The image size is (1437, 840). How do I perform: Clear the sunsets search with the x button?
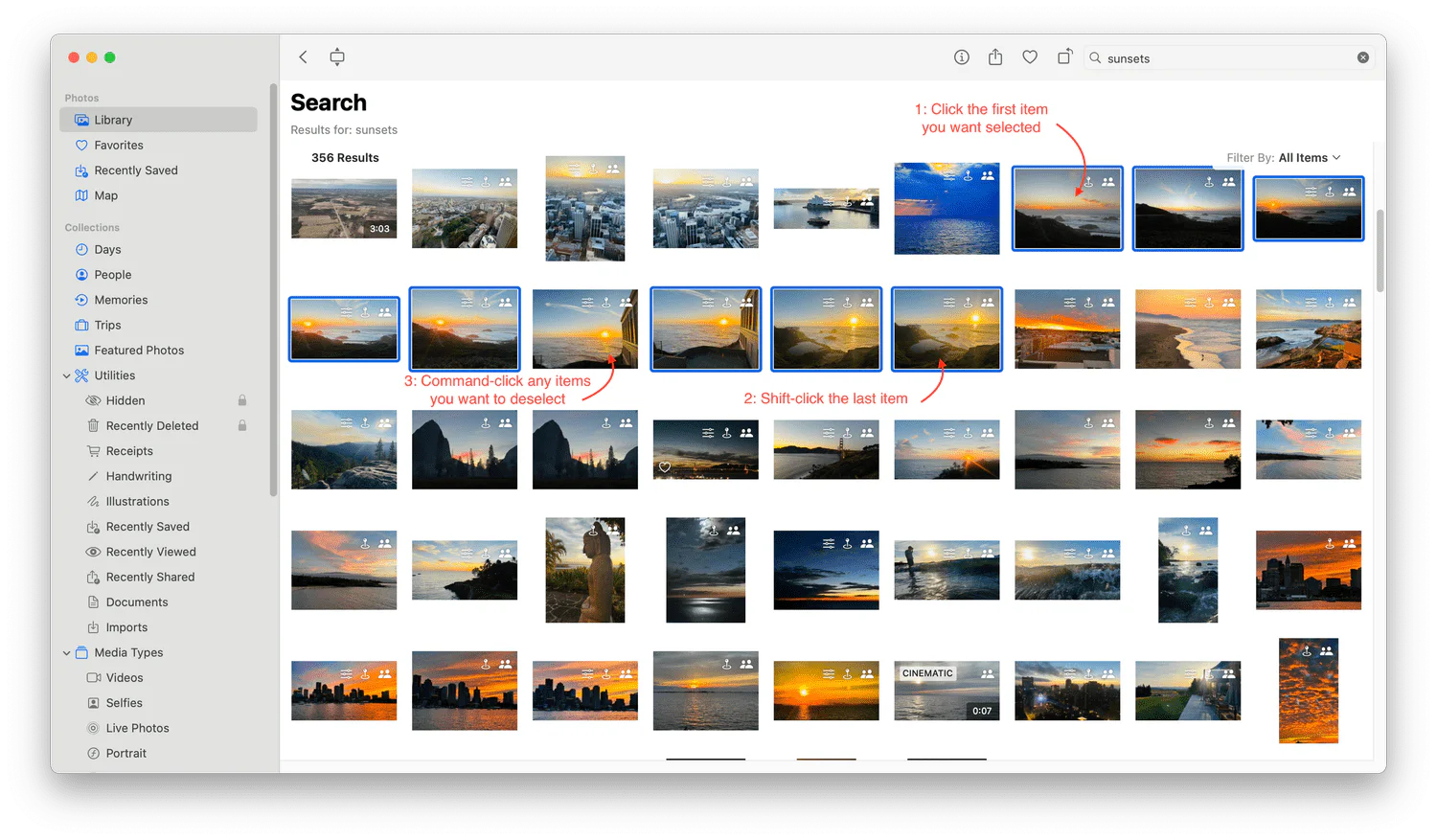(1363, 57)
